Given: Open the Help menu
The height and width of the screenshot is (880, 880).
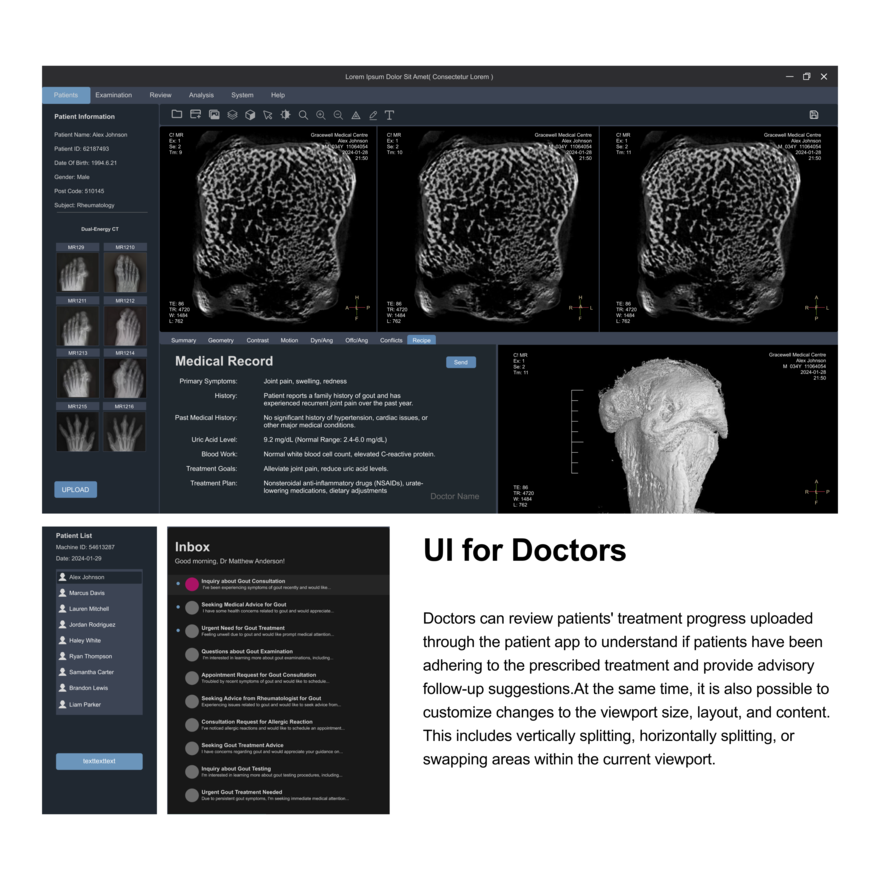Looking at the screenshot, I should click(x=278, y=95).
